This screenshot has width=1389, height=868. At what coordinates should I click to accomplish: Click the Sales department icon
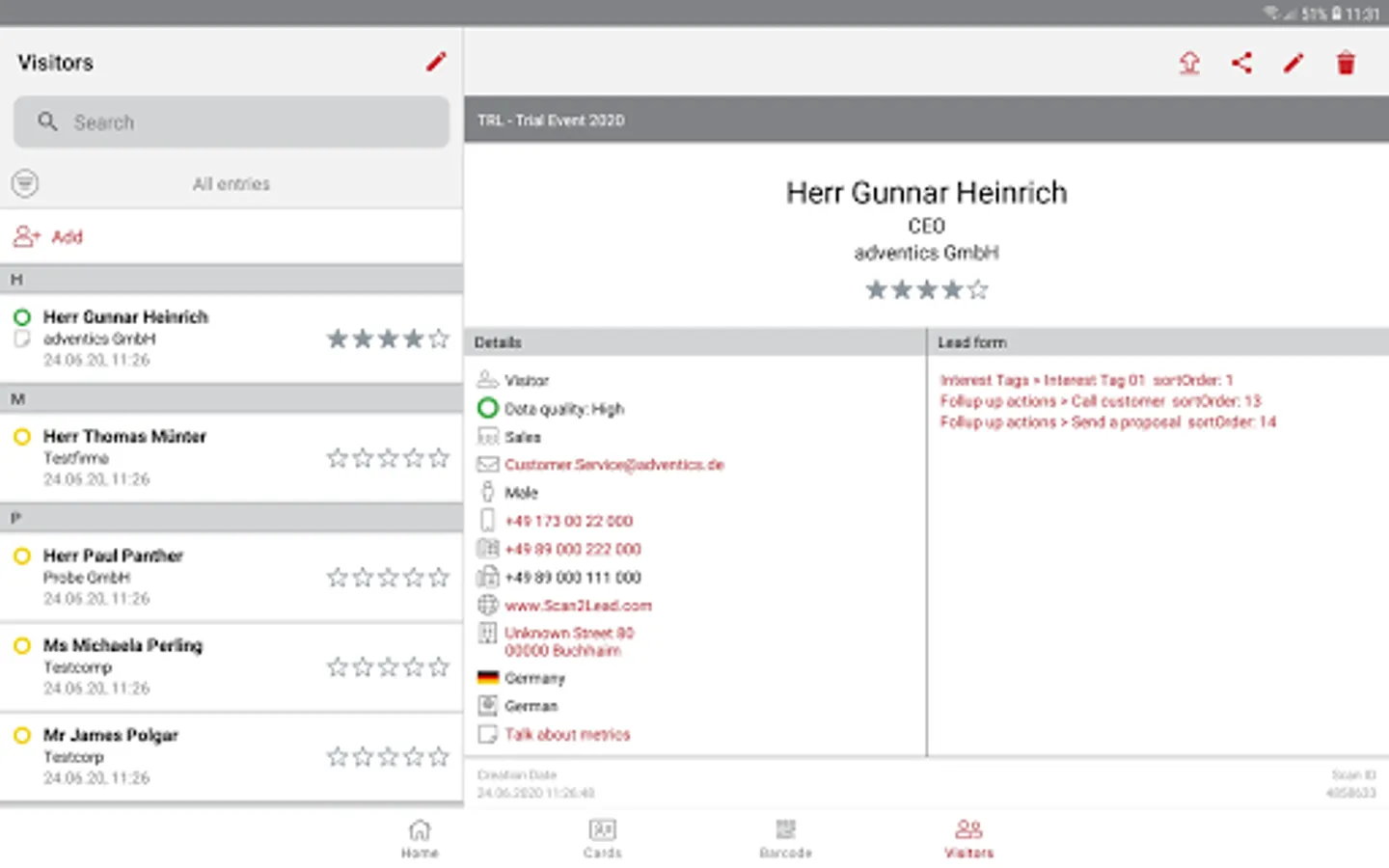click(x=488, y=437)
